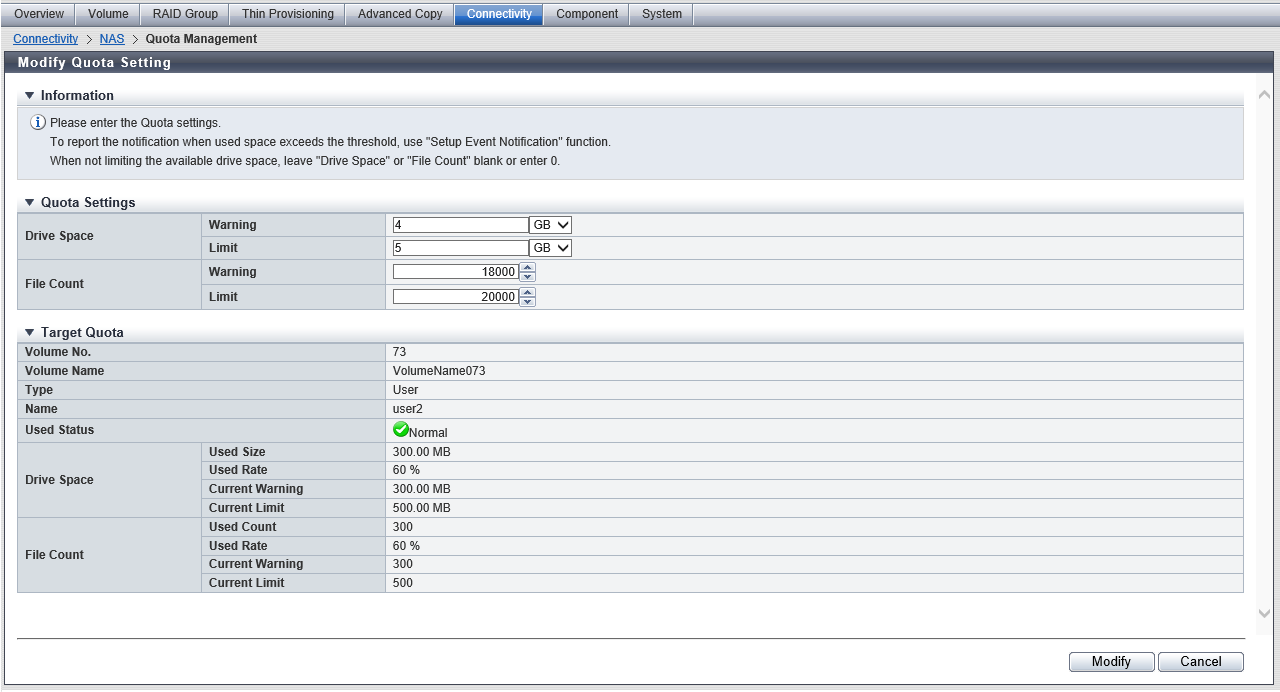Go to the Advanced Copy tab
1280x692 pixels.
(x=400, y=14)
